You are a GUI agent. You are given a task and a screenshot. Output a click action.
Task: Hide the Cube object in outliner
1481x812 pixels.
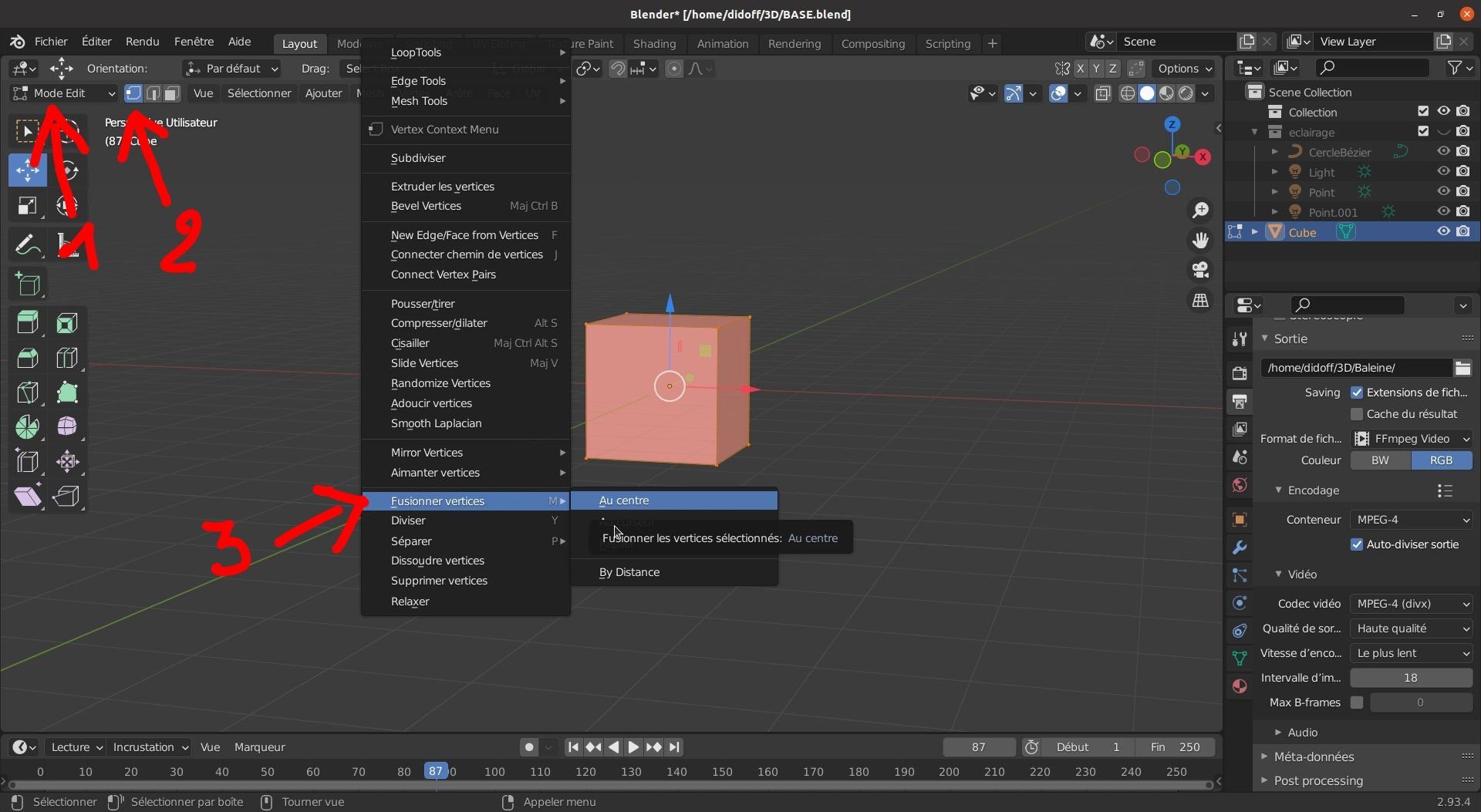tap(1443, 231)
